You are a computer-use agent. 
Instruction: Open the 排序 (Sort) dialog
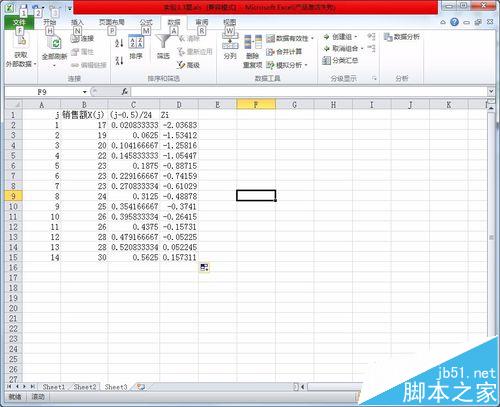(136, 47)
